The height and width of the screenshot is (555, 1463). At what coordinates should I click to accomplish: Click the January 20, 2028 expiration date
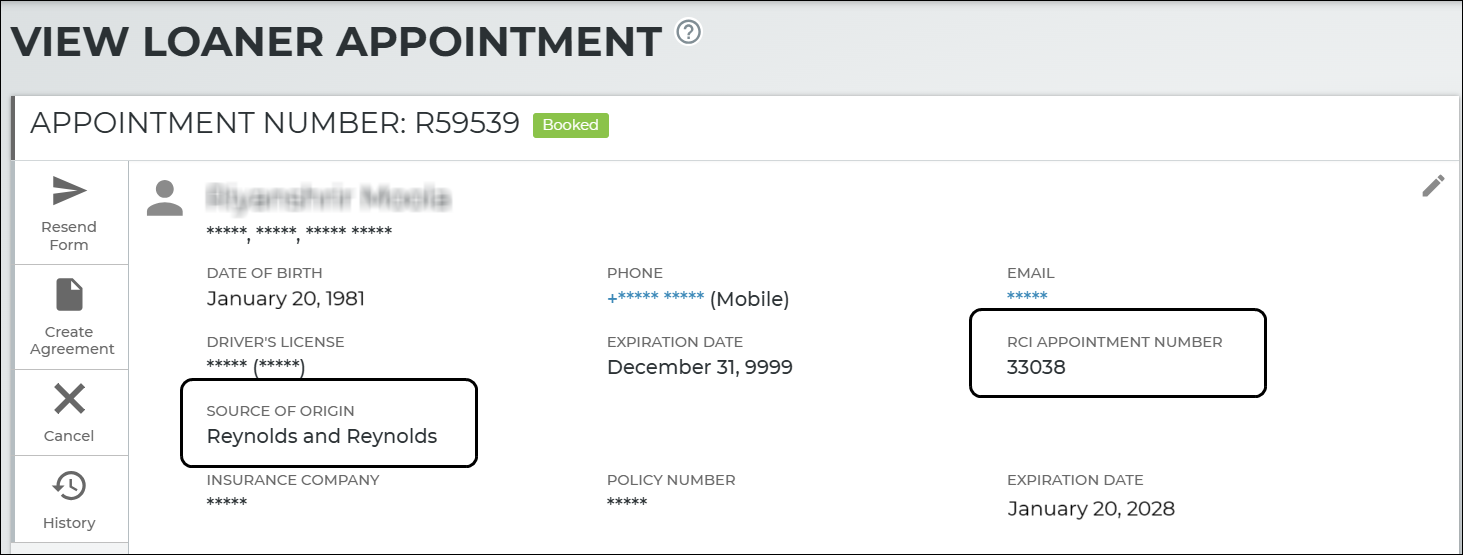[x=1090, y=509]
